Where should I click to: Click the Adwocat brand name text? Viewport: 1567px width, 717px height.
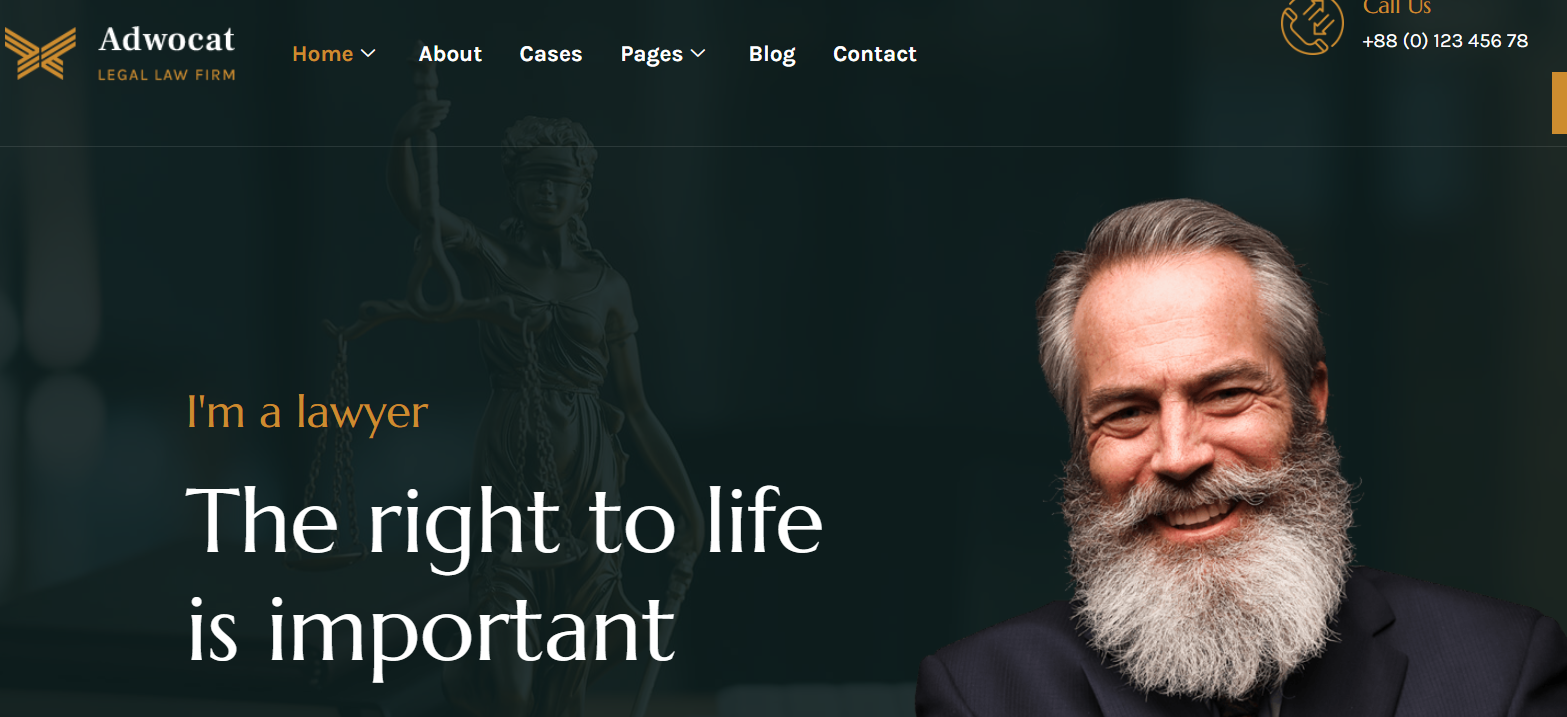(x=167, y=39)
